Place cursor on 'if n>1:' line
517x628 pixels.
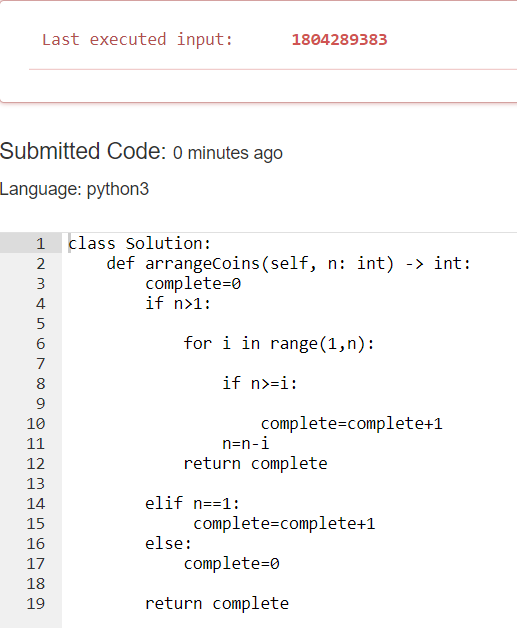pyautogui.click(x=178, y=304)
